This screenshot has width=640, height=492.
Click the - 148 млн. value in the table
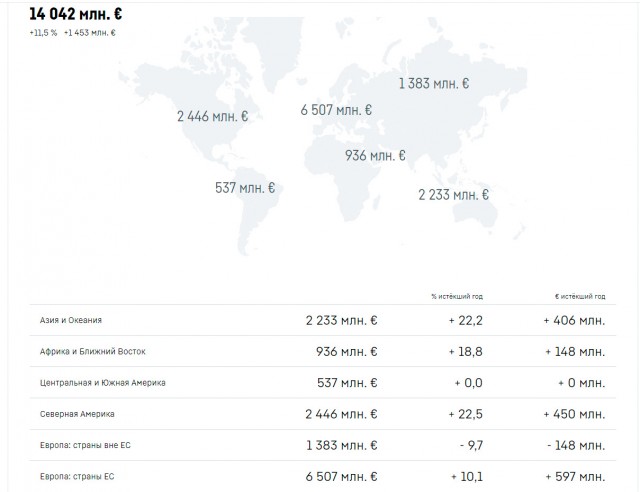tap(576, 445)
